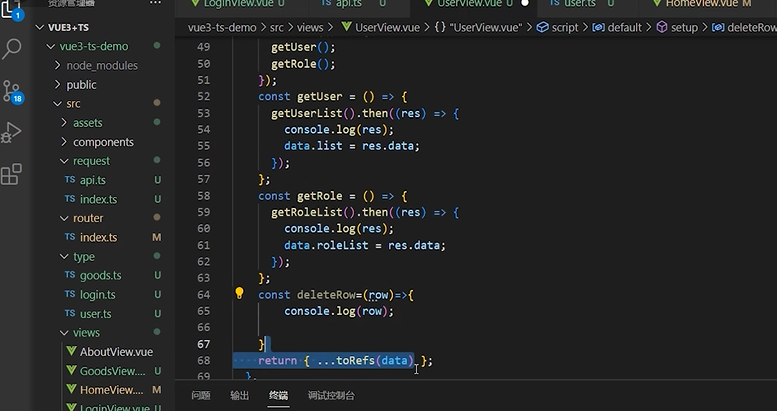Click the setup cube icon in breadcrumb
777x411 pixels.
[662, 27]
